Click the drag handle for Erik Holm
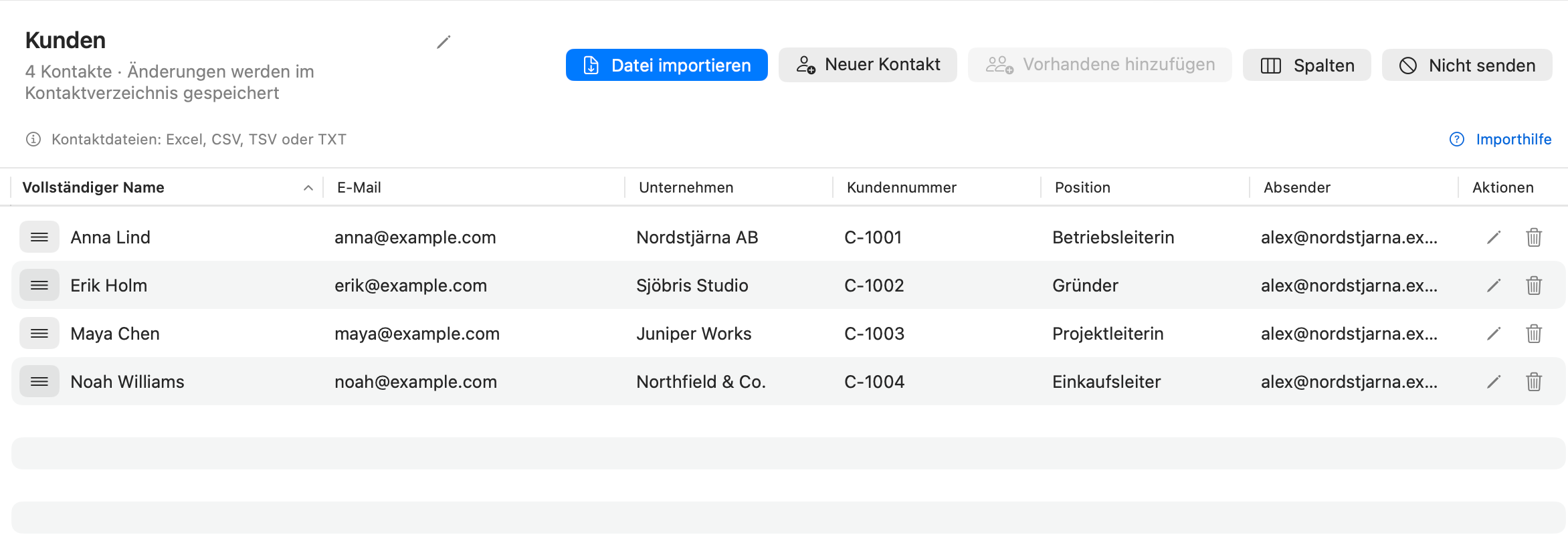Image resolution: width=1568 pixels, height=555 pixels. pyautogui.click(x=39, y=285)
